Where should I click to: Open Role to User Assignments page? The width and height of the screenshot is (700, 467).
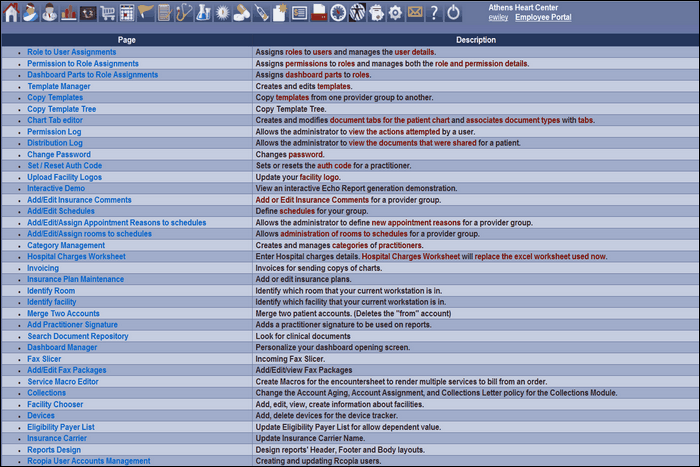[x=71, y=52]
